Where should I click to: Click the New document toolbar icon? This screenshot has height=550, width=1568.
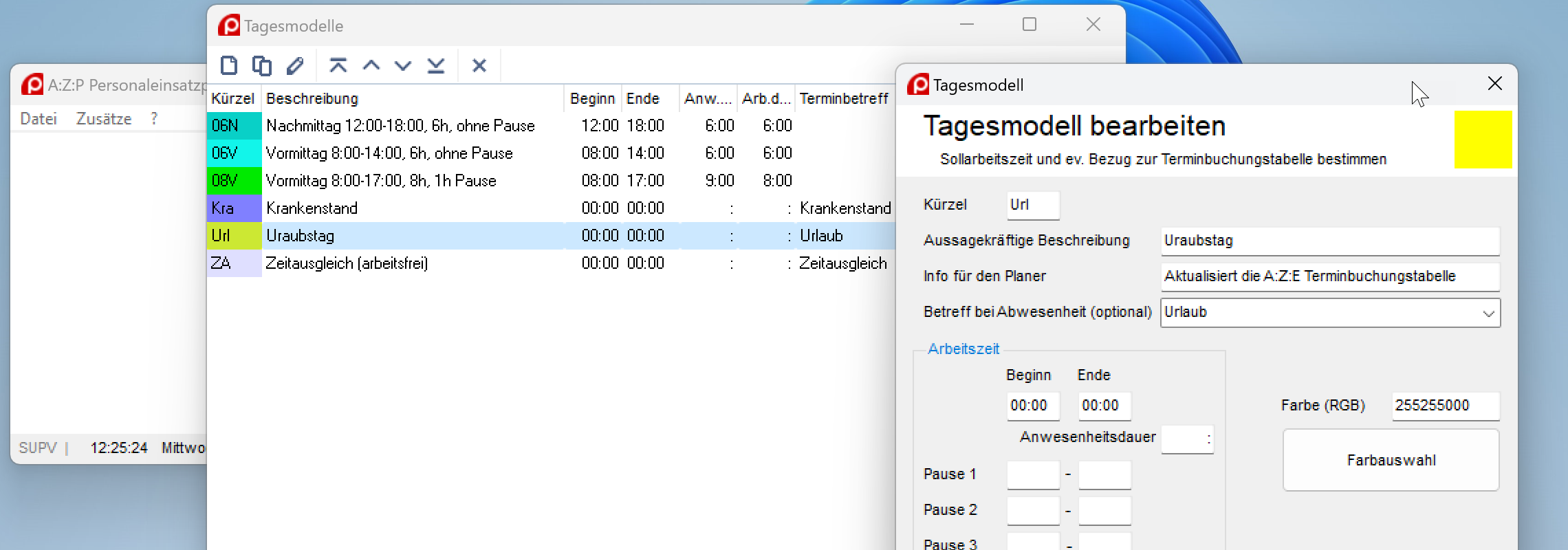click(x=229, y=66)
